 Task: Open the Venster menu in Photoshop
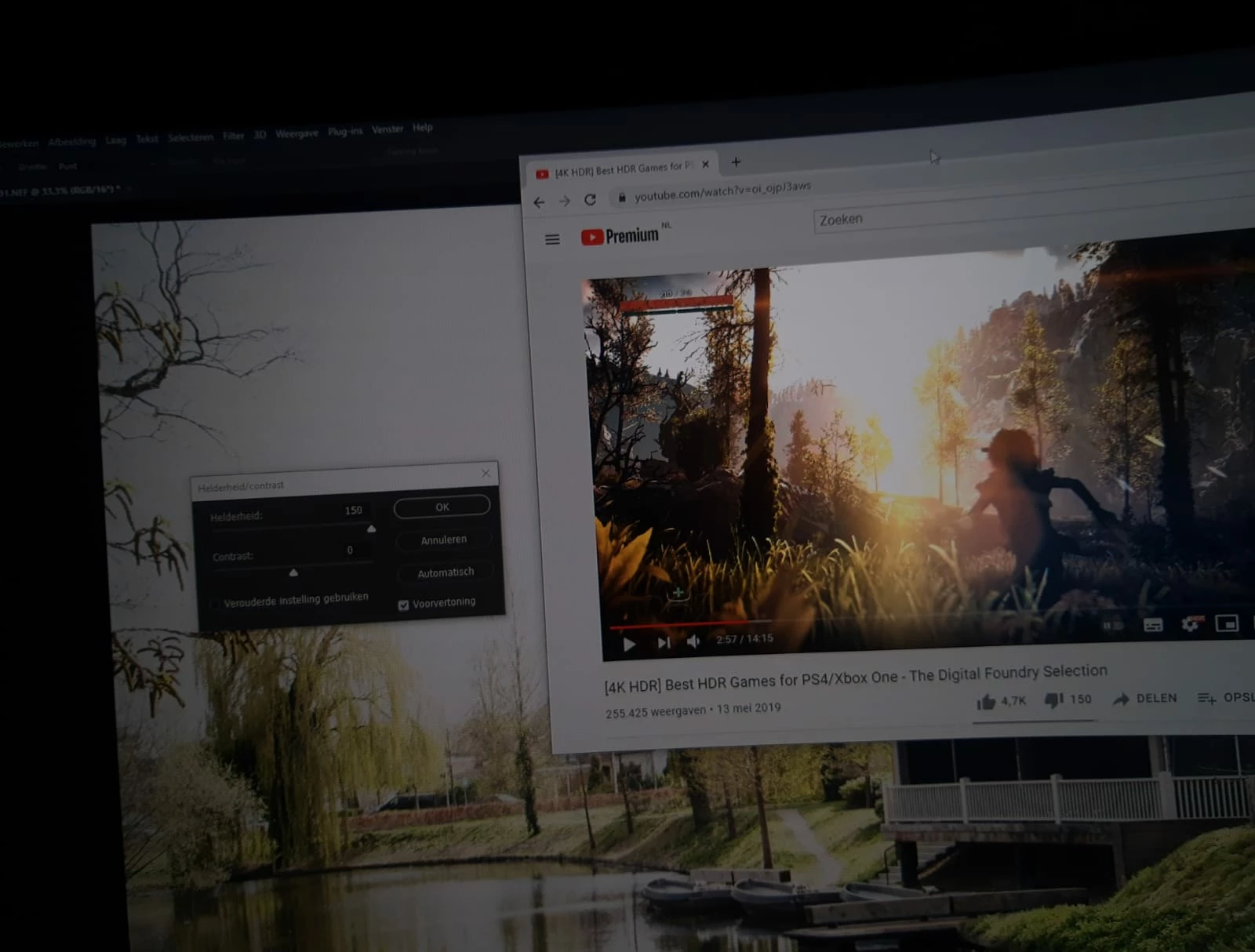[387, 129]
